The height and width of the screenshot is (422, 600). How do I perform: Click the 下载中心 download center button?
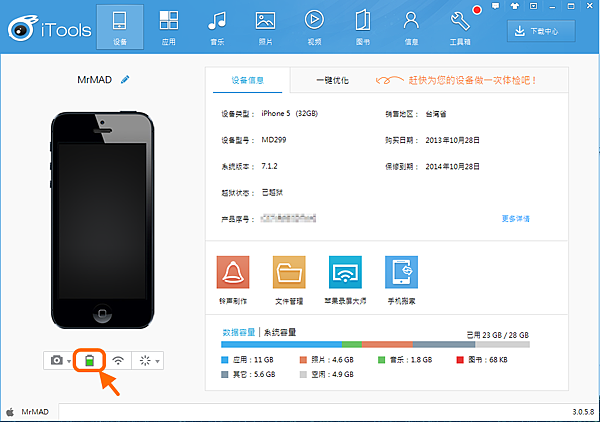click(541, 31)
